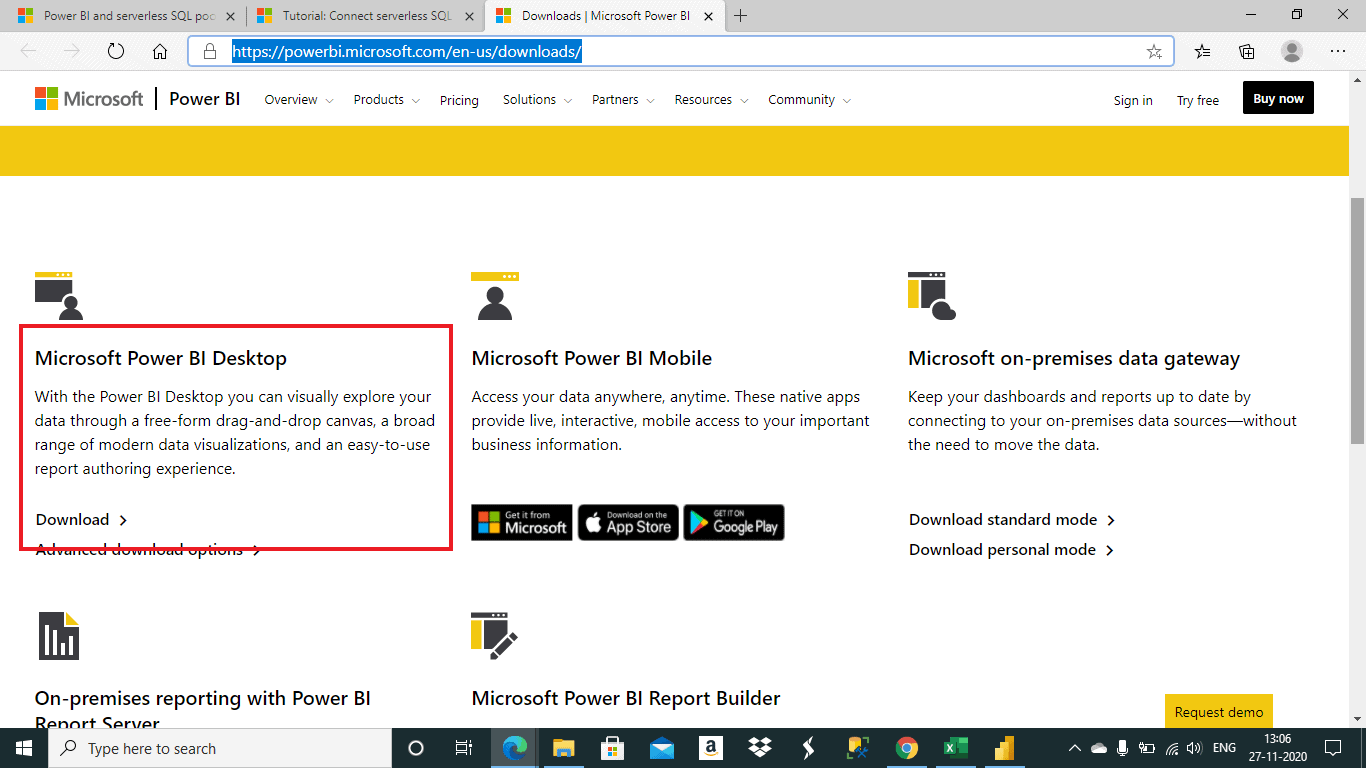Expand the Overview menu

point(299,100)
